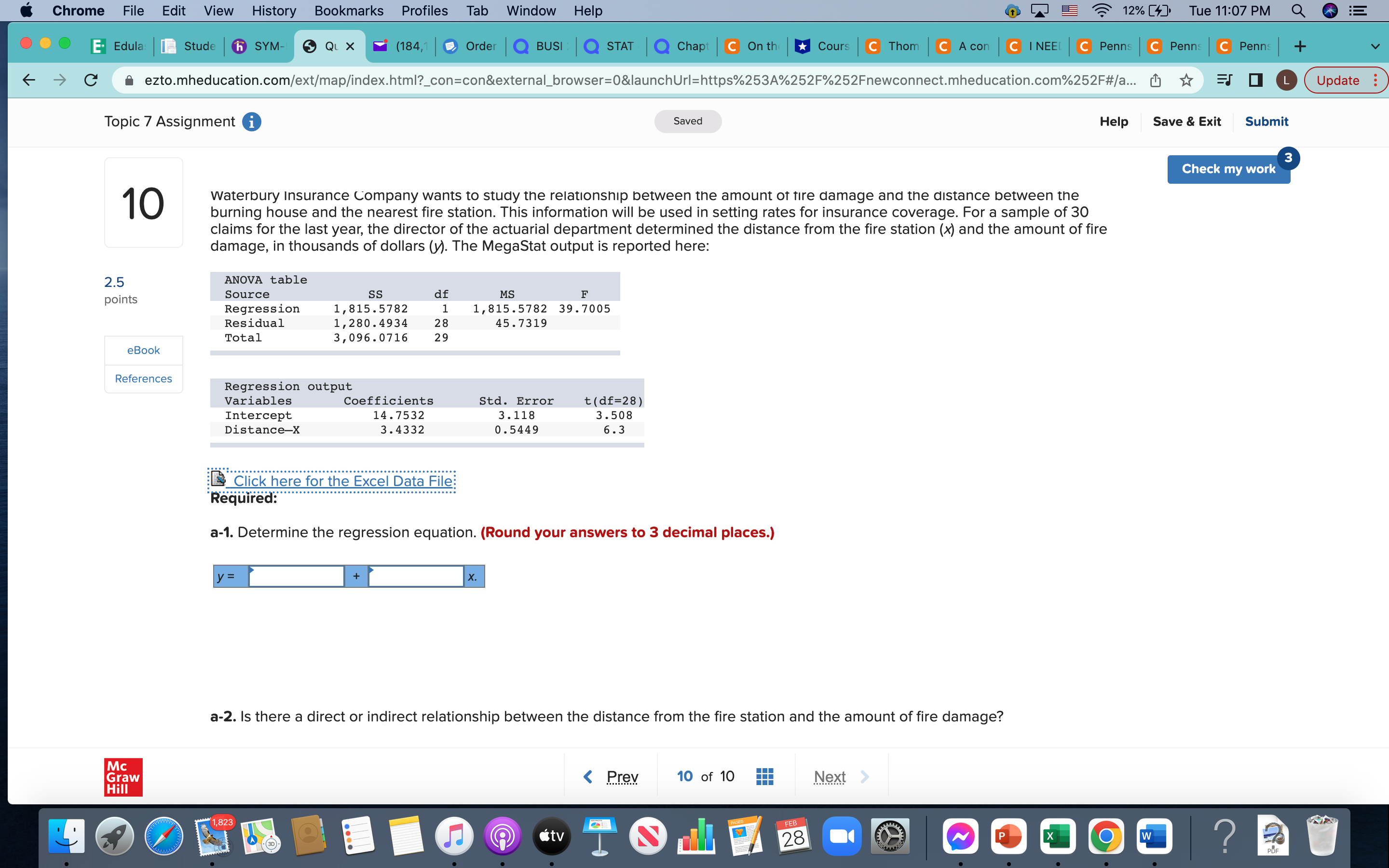Image resolution: width=1389 pixels, height=868 pixels.
Task: Click the intercept input field
Action: pos(296,576)
